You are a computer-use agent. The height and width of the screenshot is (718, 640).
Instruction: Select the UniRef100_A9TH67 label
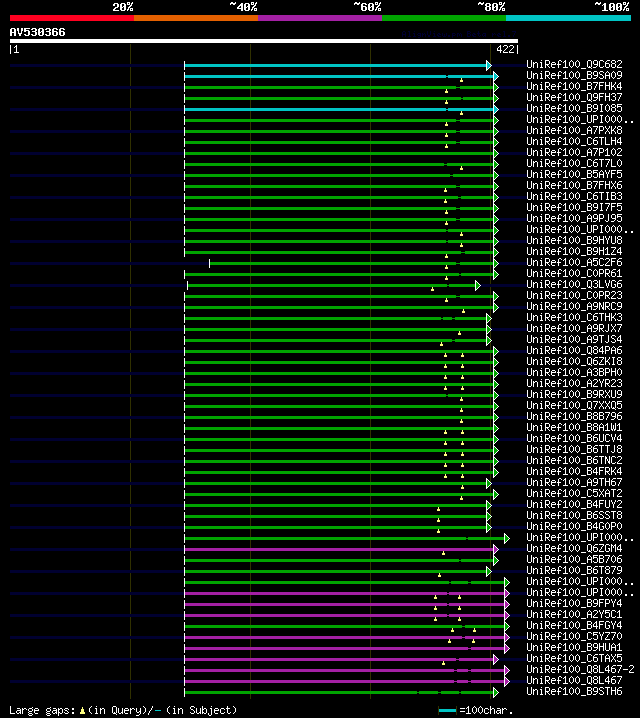(x=574, y=482)
